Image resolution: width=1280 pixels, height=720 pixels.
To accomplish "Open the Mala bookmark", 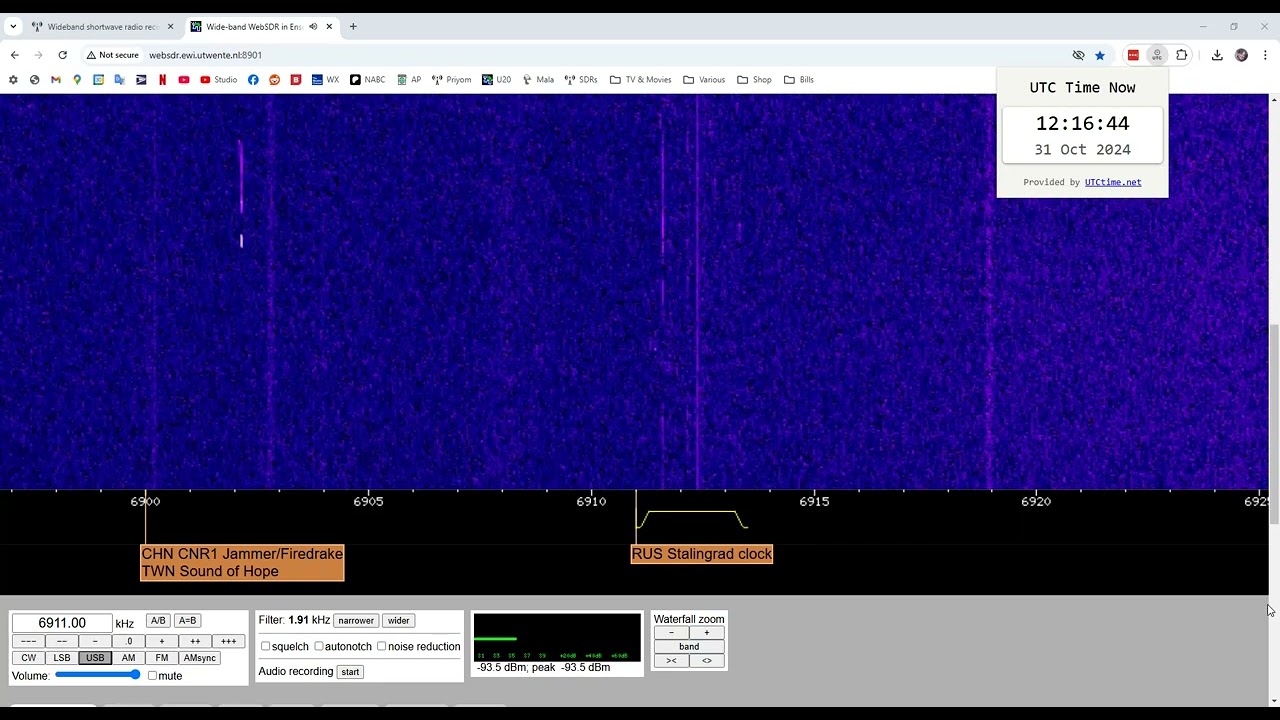I will point(538,80).
